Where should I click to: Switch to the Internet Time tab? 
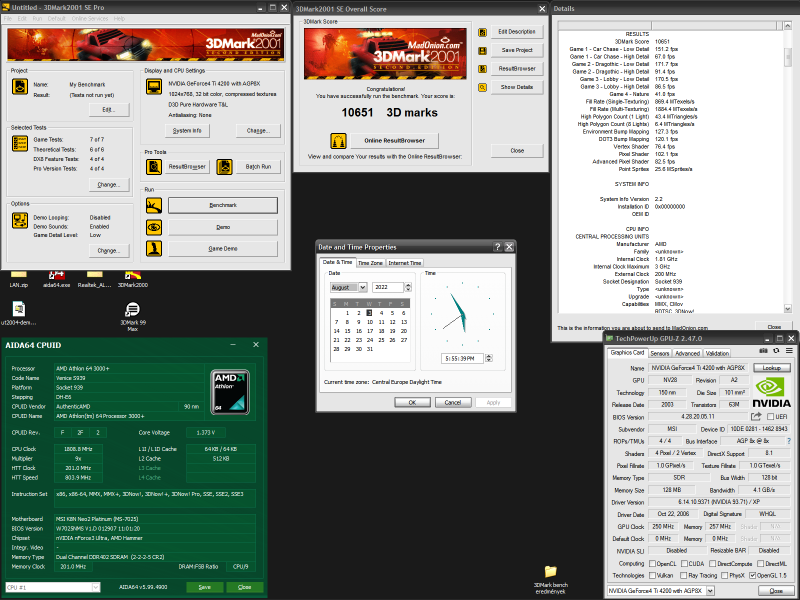point(405,263)
